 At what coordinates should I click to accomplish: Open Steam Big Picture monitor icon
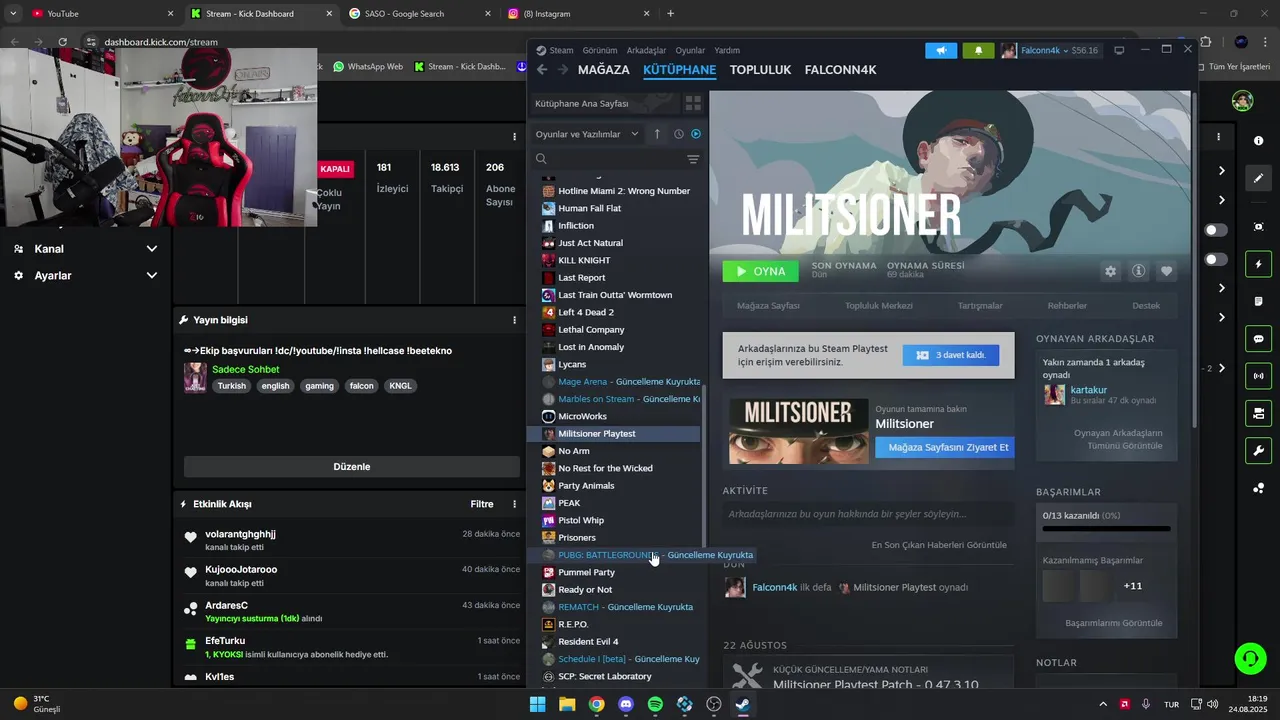point(1119,50)
